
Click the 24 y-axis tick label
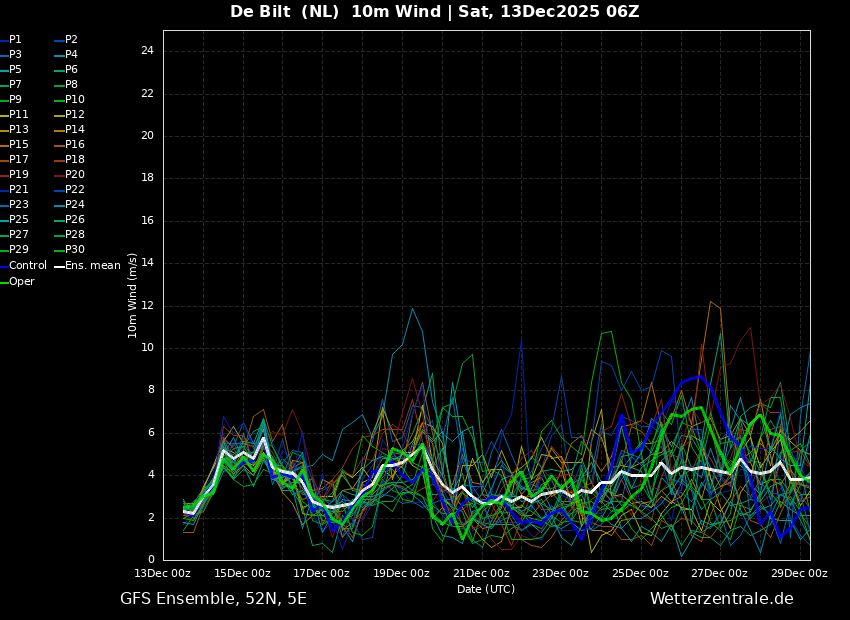(147, 51)
